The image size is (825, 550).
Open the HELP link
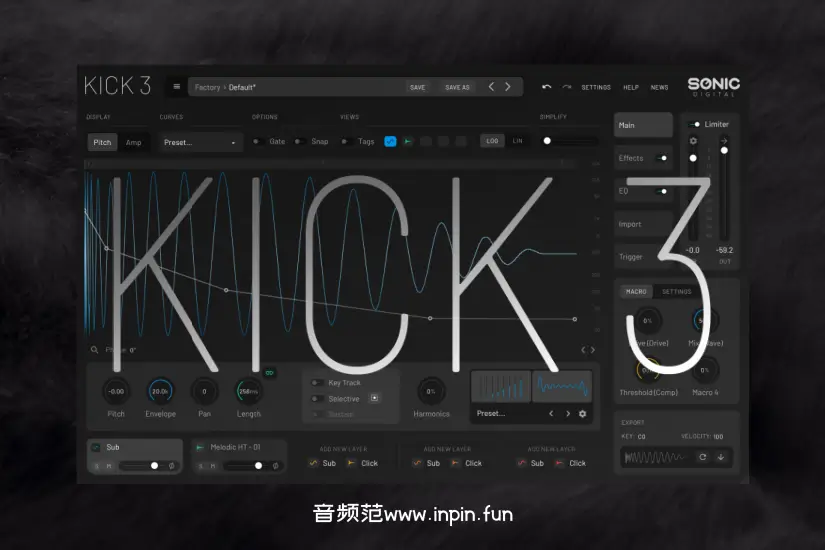pyautogui.click(x=631, y=87)
